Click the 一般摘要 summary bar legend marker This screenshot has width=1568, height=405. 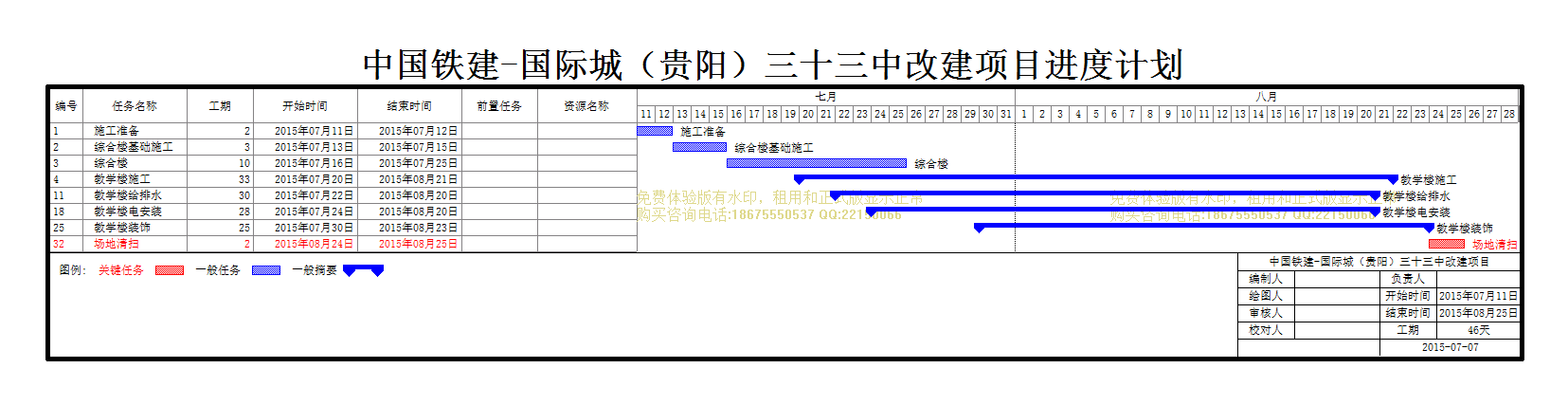363,270
